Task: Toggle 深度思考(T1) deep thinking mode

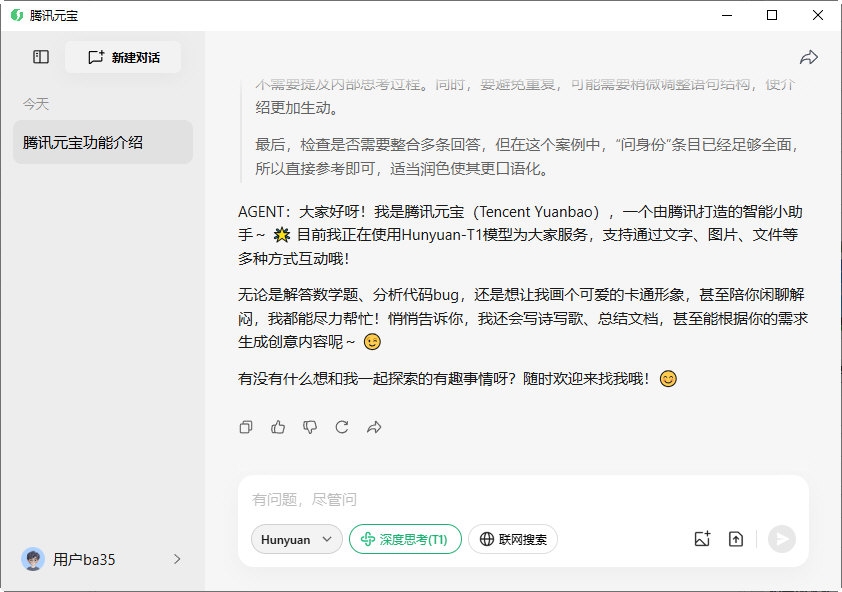Action: tap(405, 539)
